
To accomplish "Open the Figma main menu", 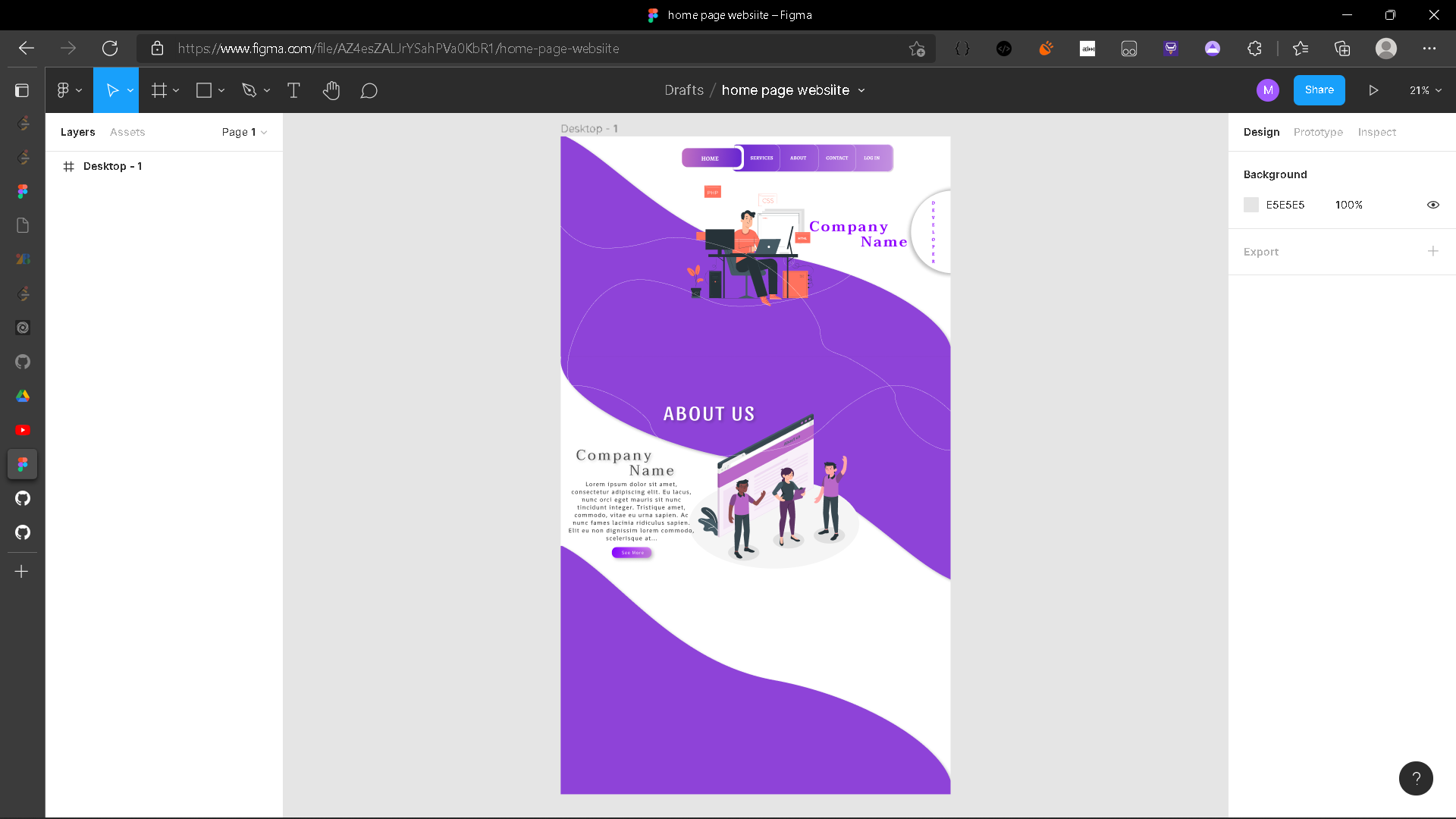I will pos(64,90).
